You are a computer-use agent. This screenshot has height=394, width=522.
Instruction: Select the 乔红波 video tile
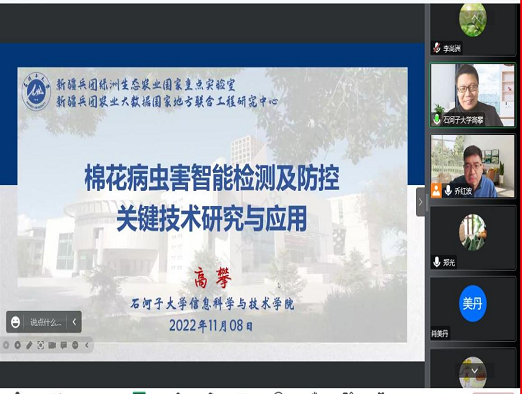click(472, 166)
